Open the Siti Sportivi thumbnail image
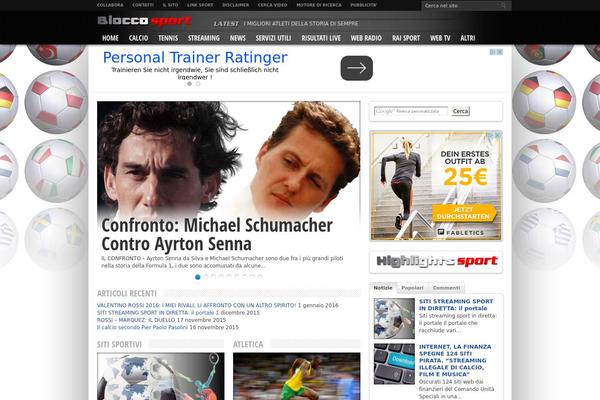 [x=161, y=376]
